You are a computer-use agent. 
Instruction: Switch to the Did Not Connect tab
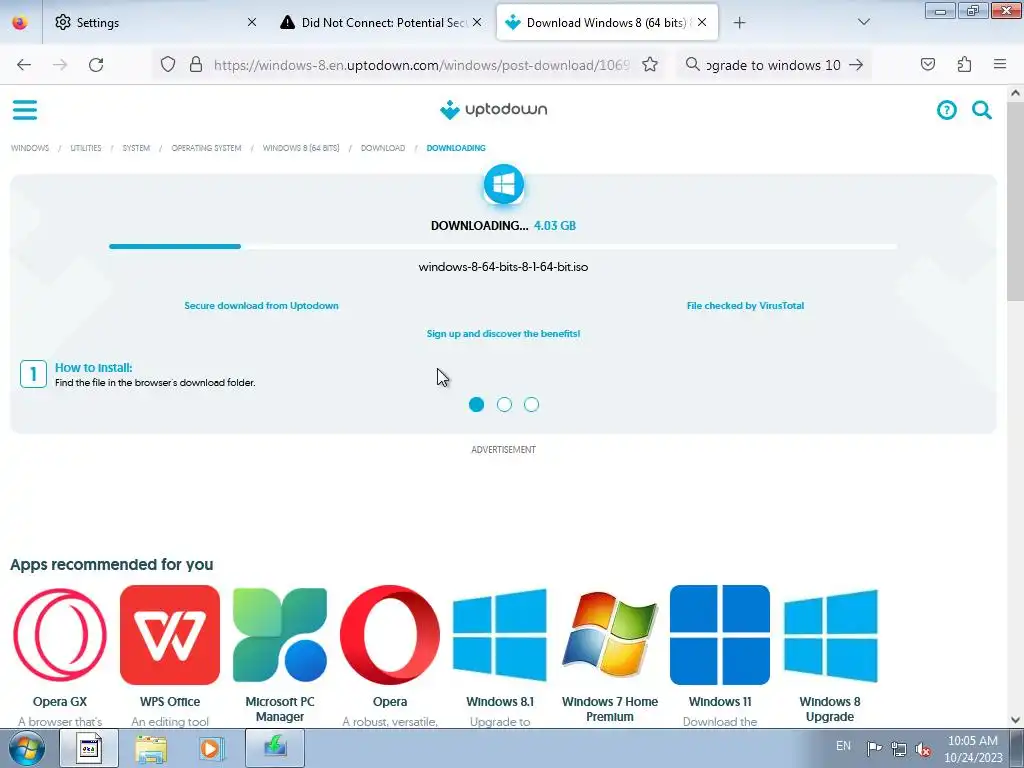pyautogui.click(x=383, y=23)
